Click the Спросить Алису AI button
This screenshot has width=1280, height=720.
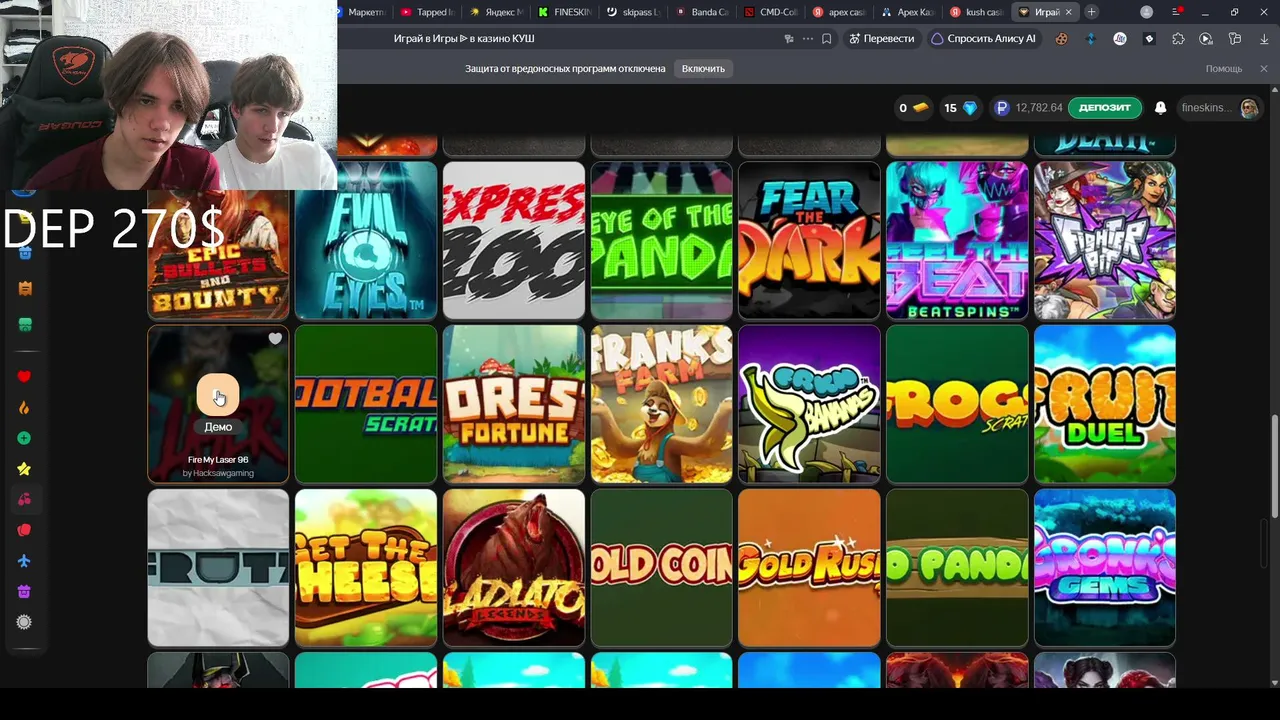pos(983,39)
